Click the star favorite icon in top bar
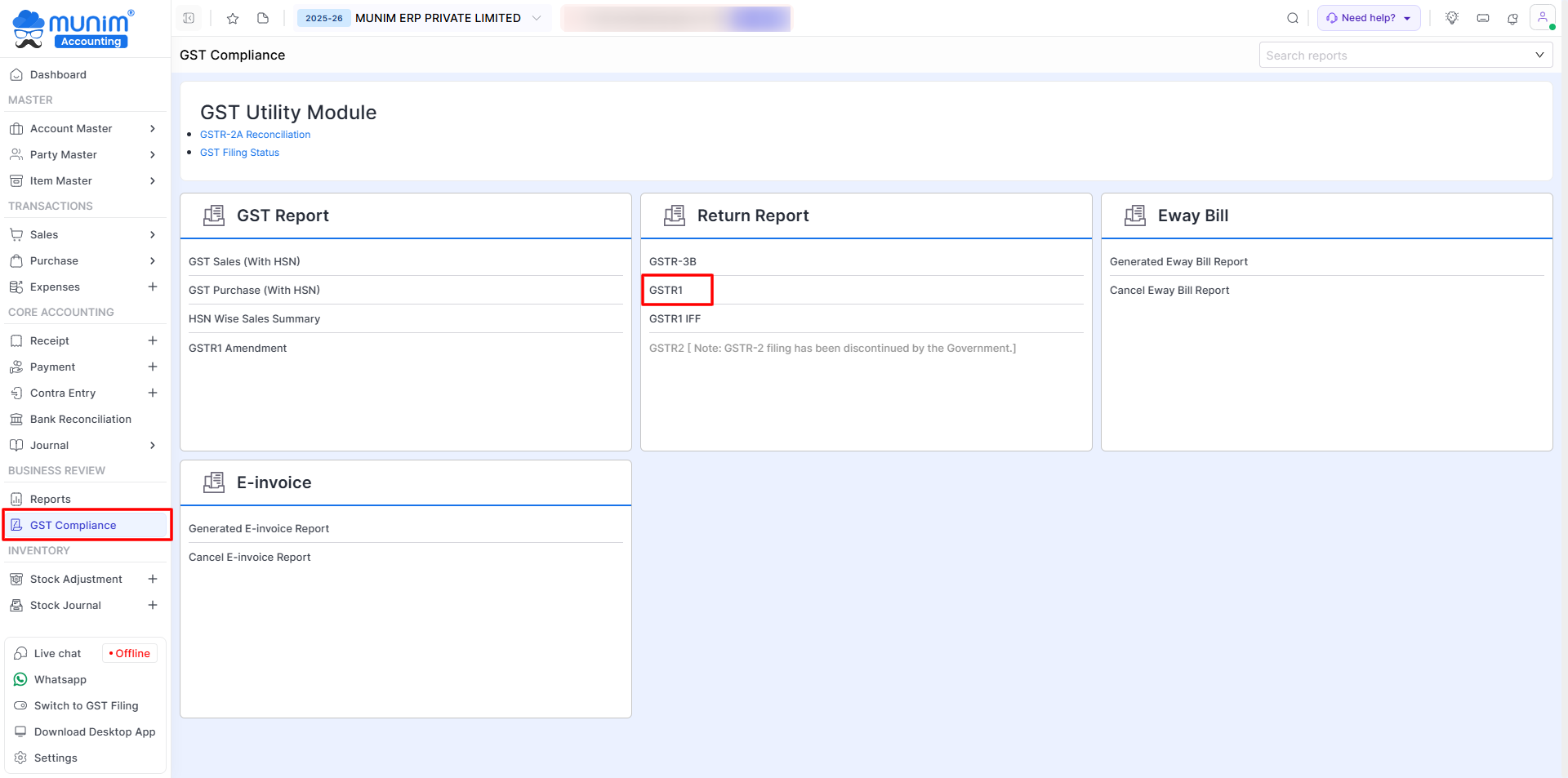The image size is (1568, 778). click(x=233, y=18)
